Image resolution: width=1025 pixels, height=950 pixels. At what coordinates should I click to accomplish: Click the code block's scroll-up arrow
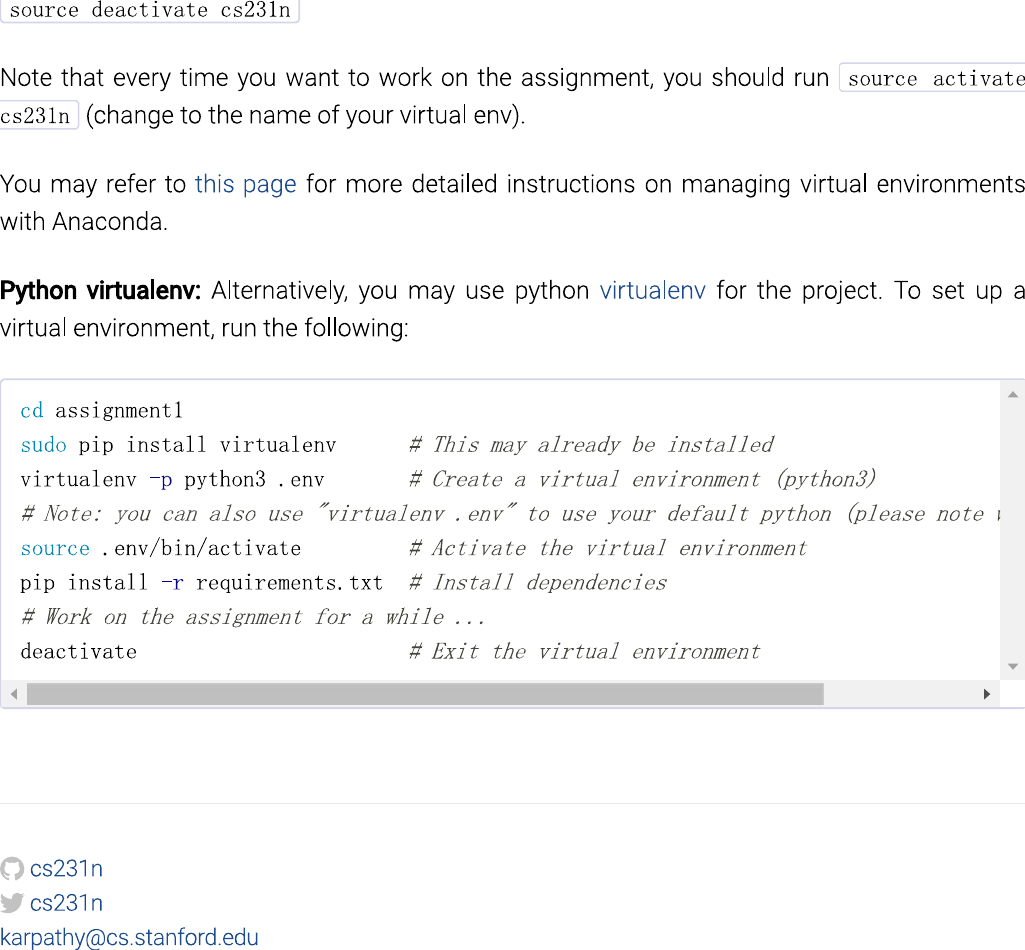coord(1012,394)
